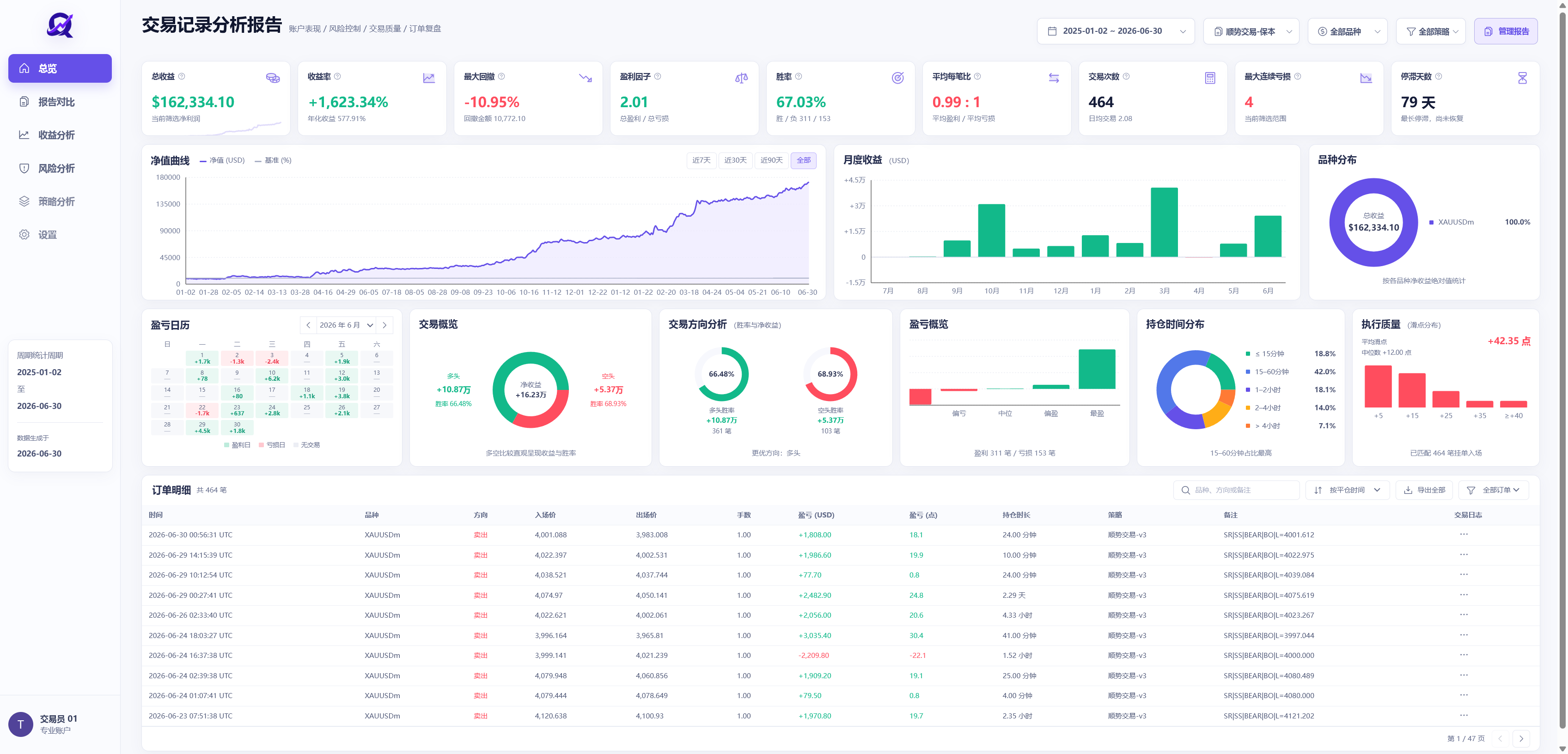This screenshot has height=754, width=1568.
Task: Open 风险分析 sidebar item
Action: click(60, 169)
